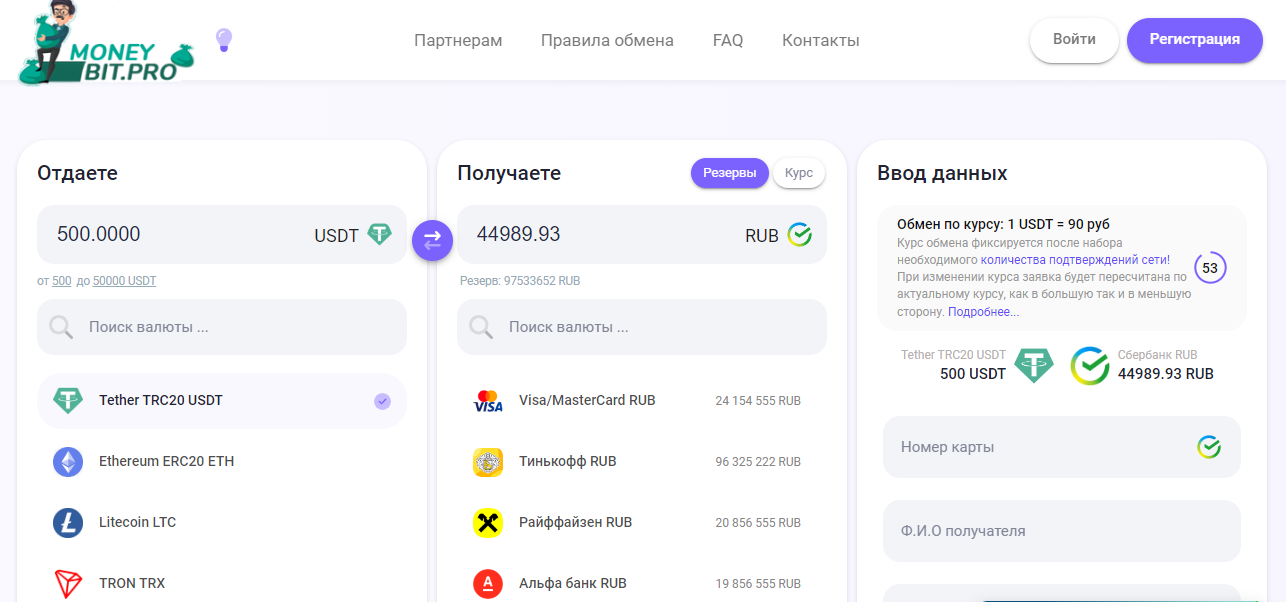Switch to the Резервы tab

tap(730, 172)
